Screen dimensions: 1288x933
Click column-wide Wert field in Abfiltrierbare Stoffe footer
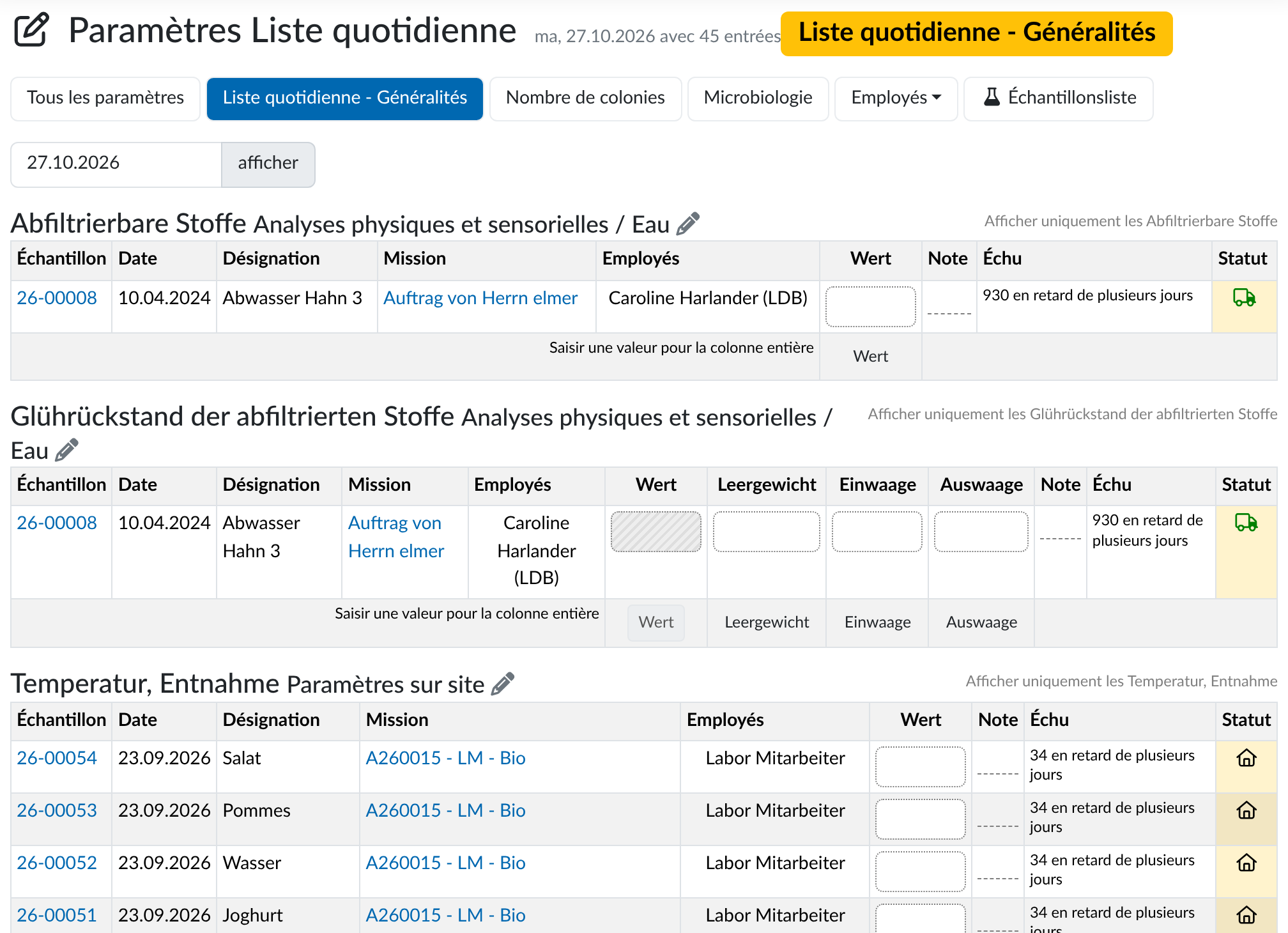coord(870,356)
